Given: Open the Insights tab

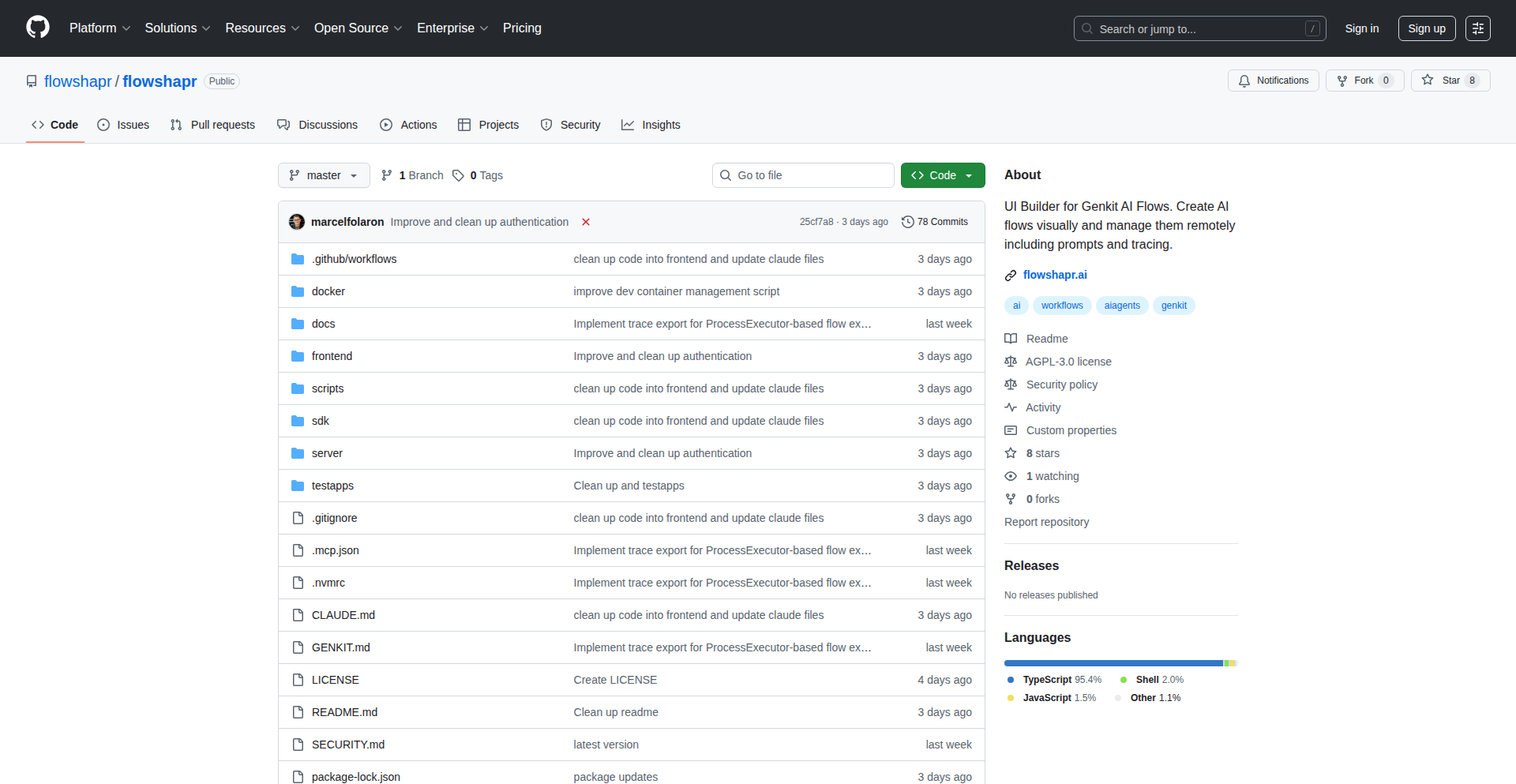Looking at the screenshot, I should point(651,125).
